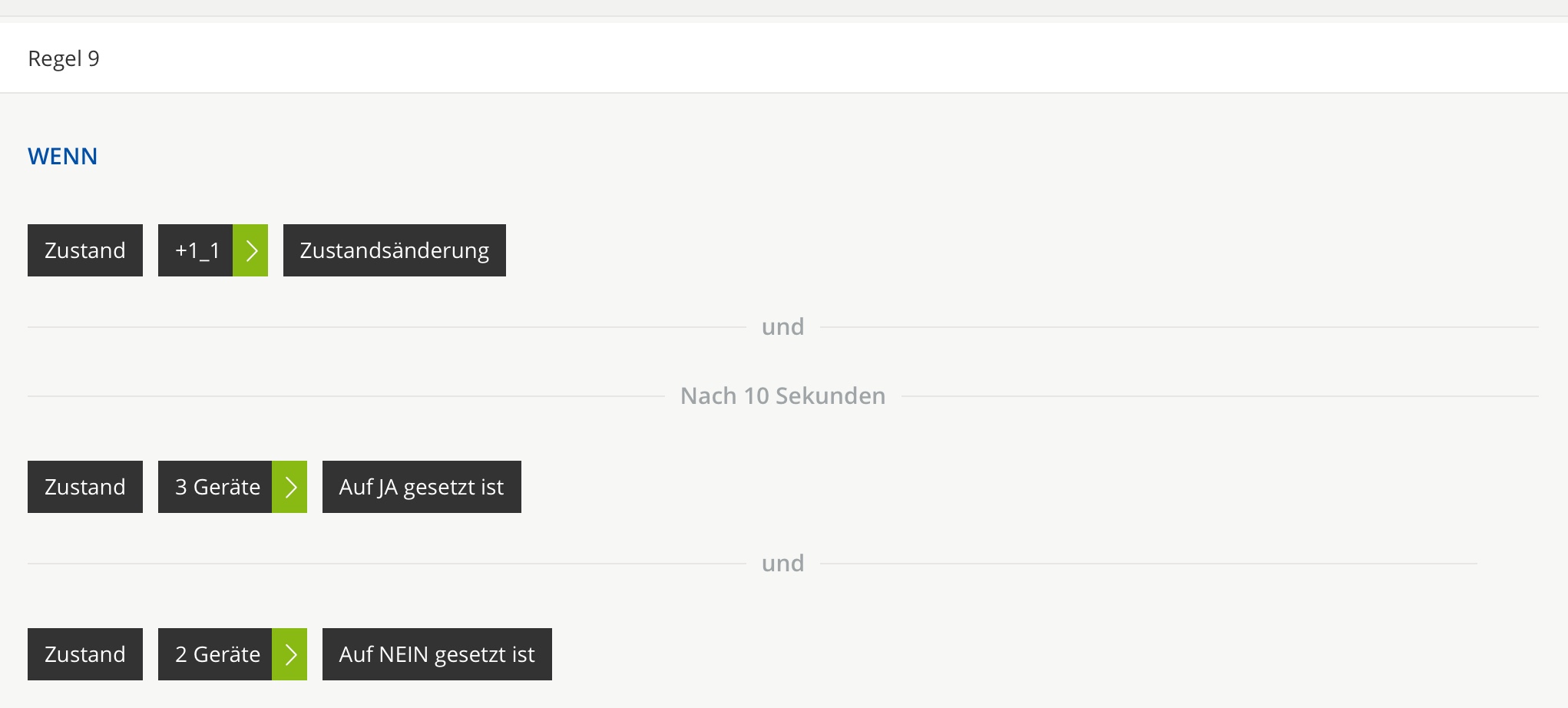Click the green arrow next to +1_1
Screen dimensions: 1568x708
(250, 250)
